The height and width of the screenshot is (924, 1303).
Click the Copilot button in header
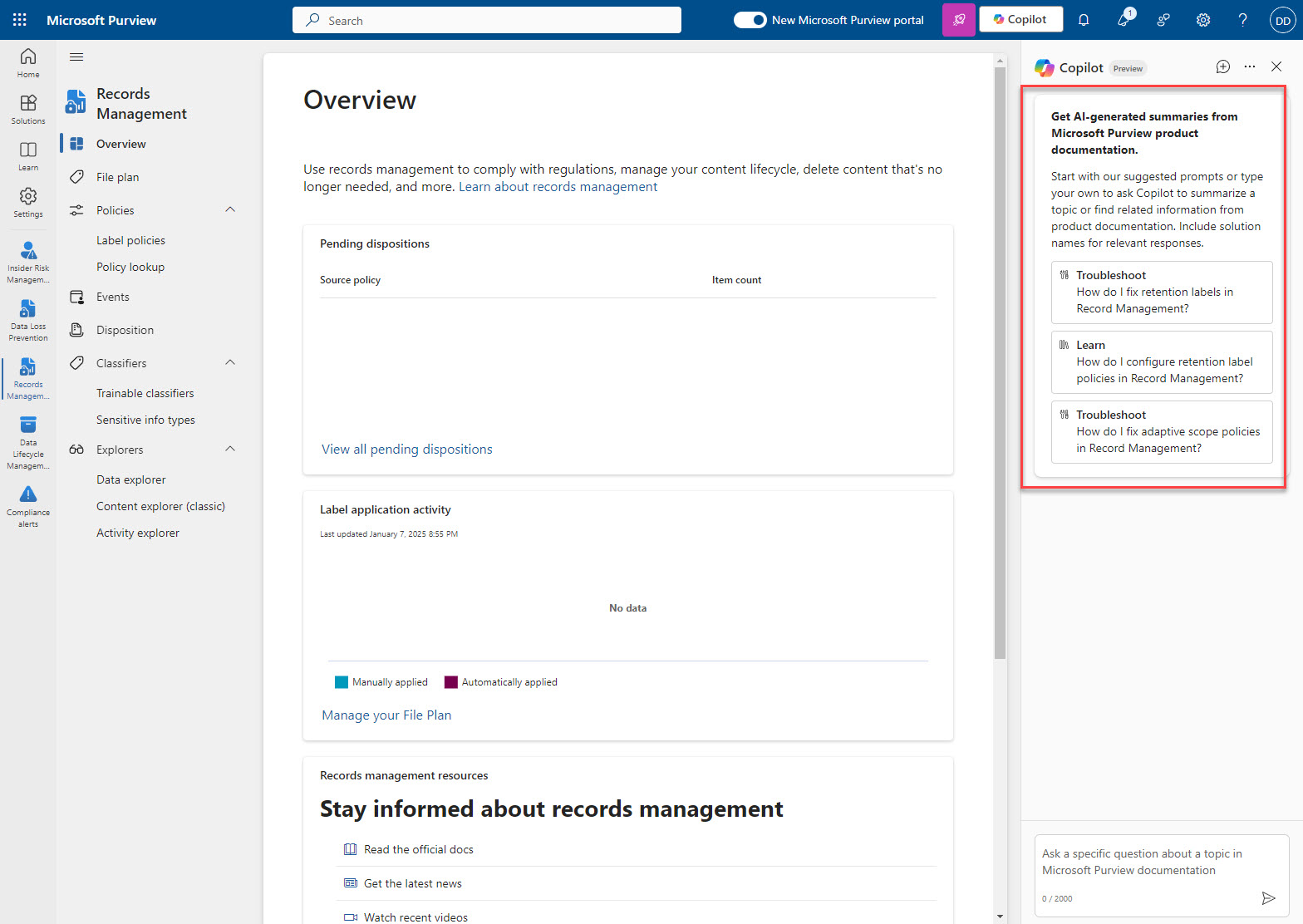1020,19
